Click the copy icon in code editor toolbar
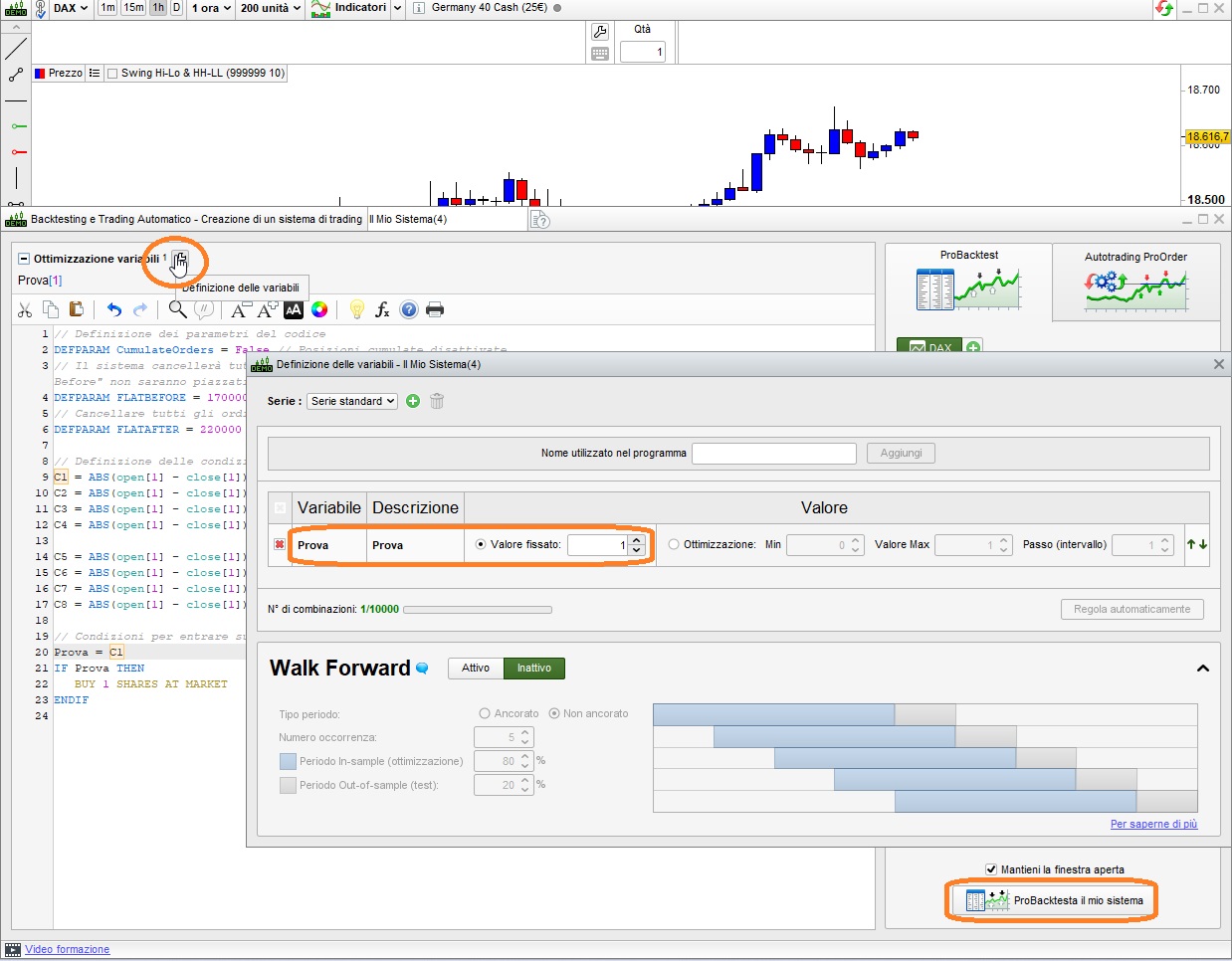 (x=51, y=310)
